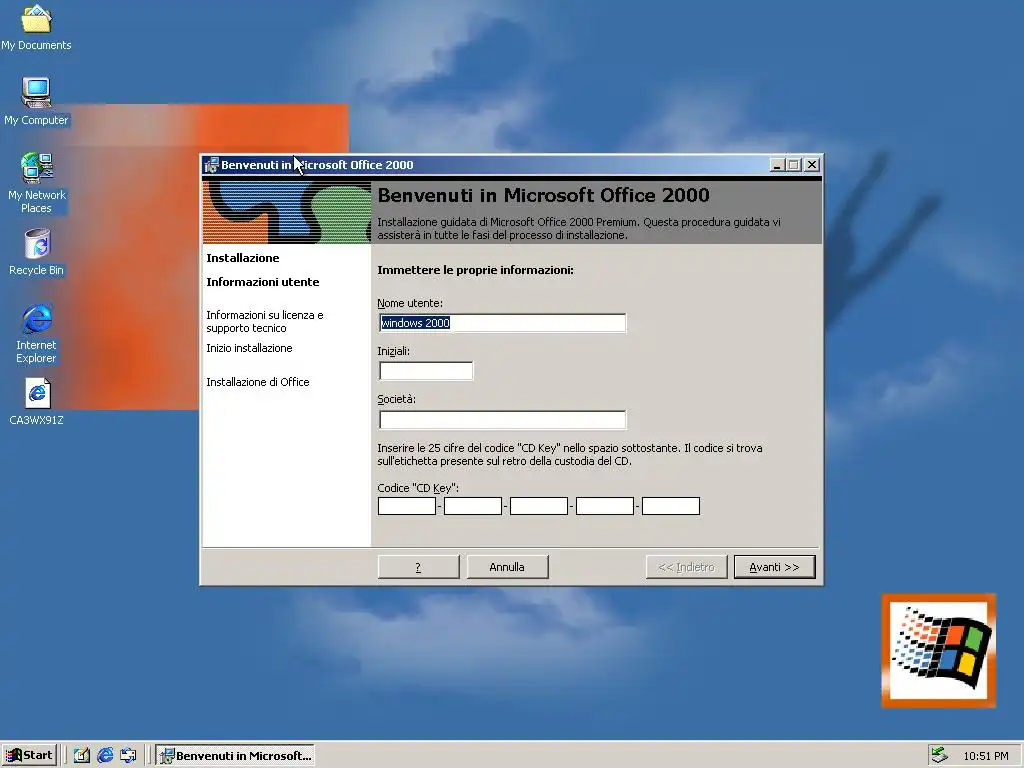Viewport: 1024px width, 768px height.
Task: Click the Installazione heading in sidebar
Action: pos(243,258)
